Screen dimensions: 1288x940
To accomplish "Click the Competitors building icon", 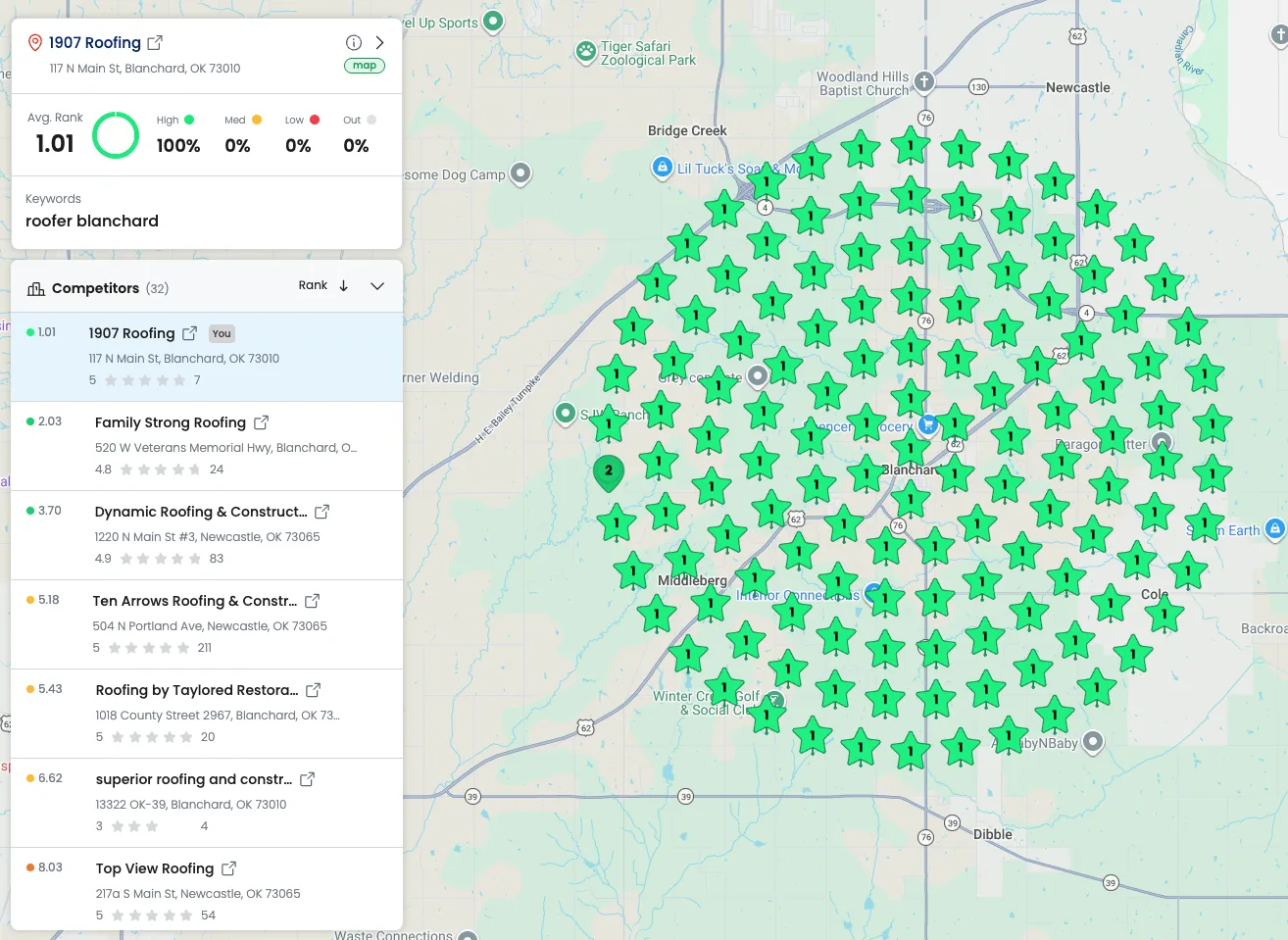I will click(36, 288).
